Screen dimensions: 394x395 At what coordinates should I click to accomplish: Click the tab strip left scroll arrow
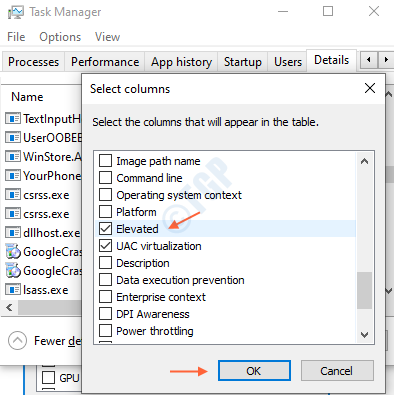pyautogui.click(x=369, y=60)
